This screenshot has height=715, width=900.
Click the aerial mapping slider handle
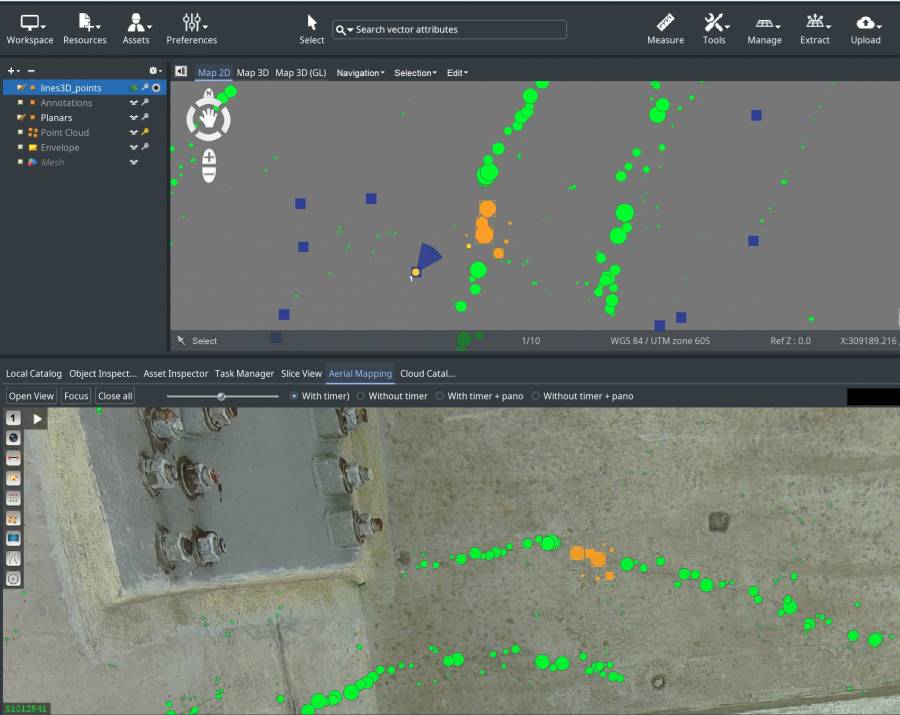pyautogui.click(x=221, y=397)
